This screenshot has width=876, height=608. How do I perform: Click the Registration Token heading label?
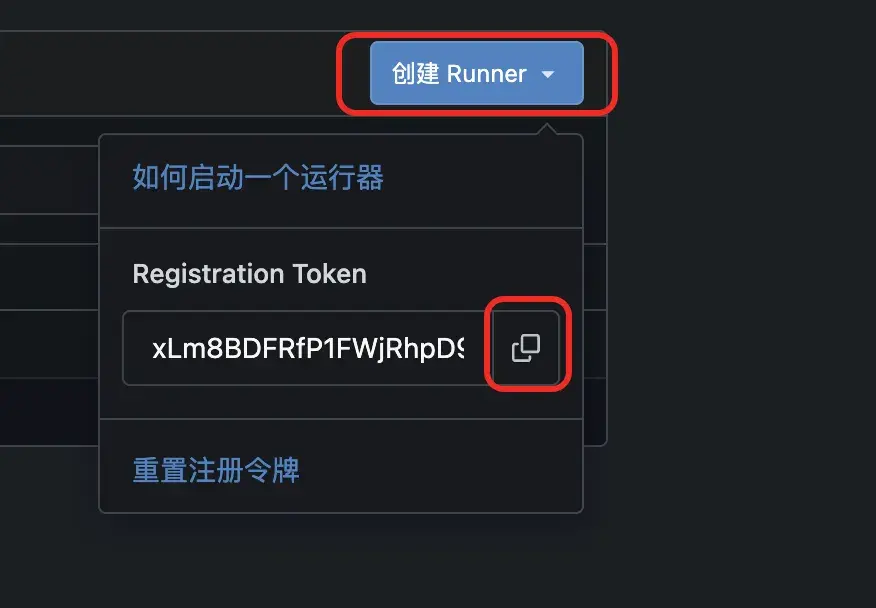249,274
